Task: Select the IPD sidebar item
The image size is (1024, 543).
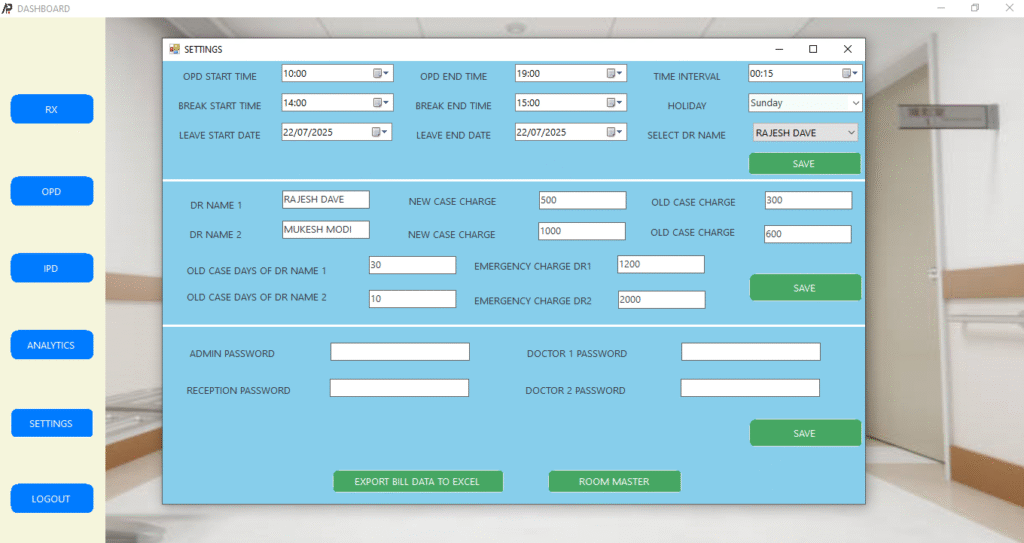Action: click(x=52, y=268)
